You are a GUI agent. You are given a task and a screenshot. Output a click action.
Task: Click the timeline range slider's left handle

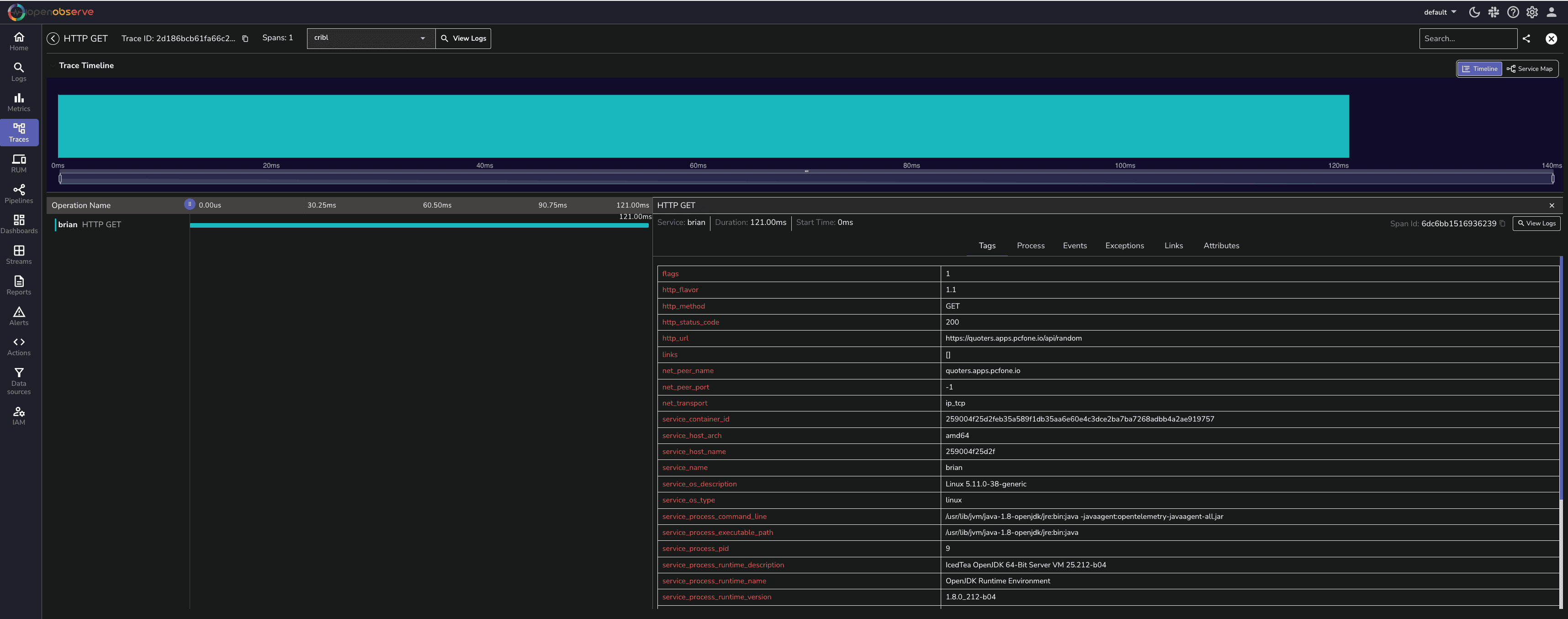tap(60, 178)
